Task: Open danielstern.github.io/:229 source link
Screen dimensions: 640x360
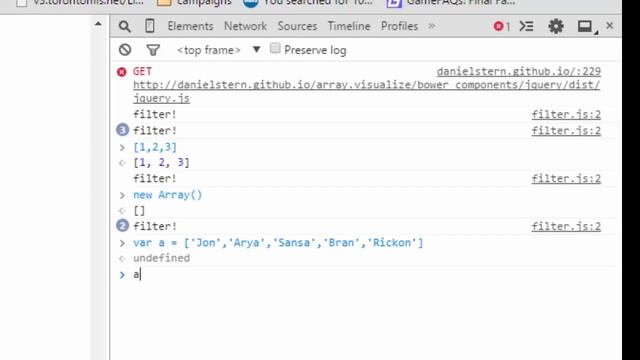Action: [518, 71]
